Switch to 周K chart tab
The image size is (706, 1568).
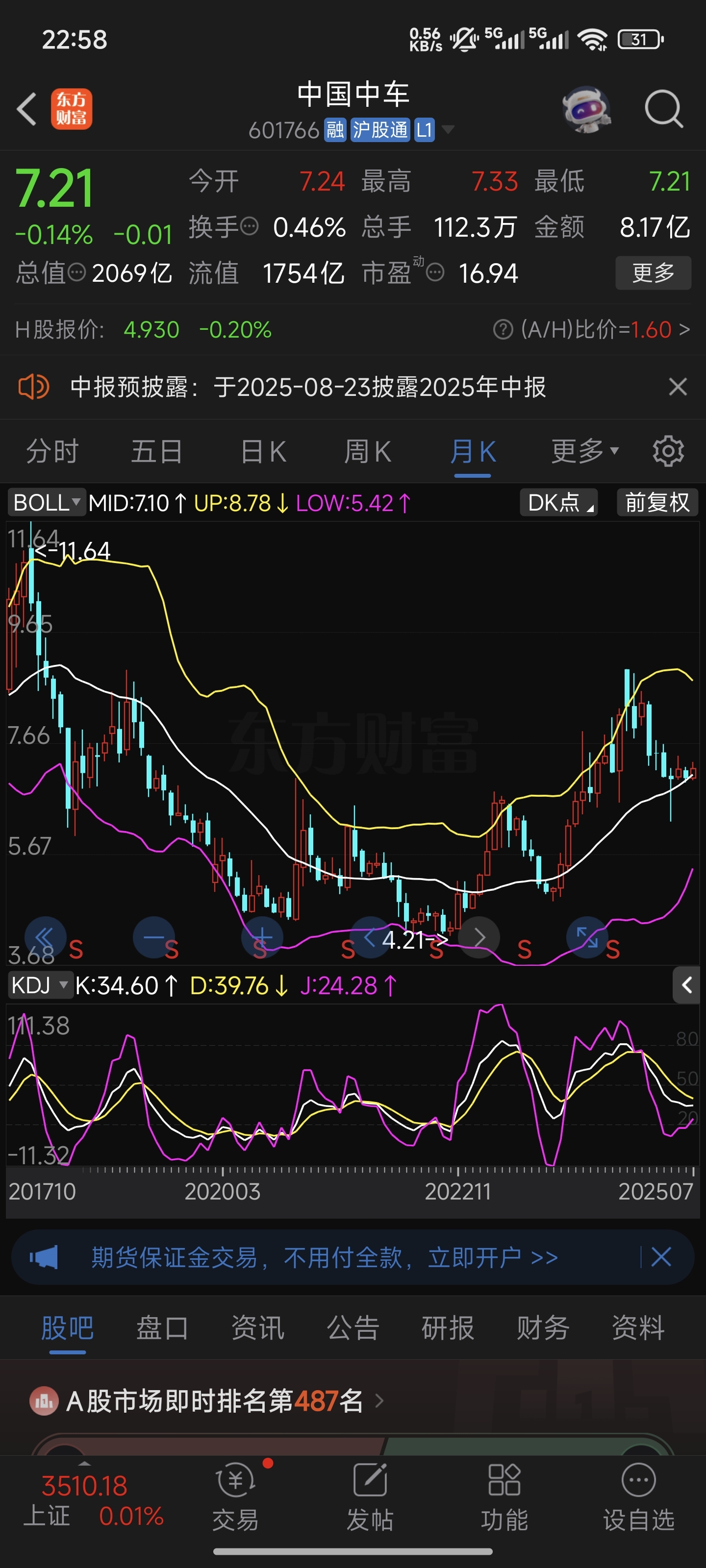[x=367, y=451]
